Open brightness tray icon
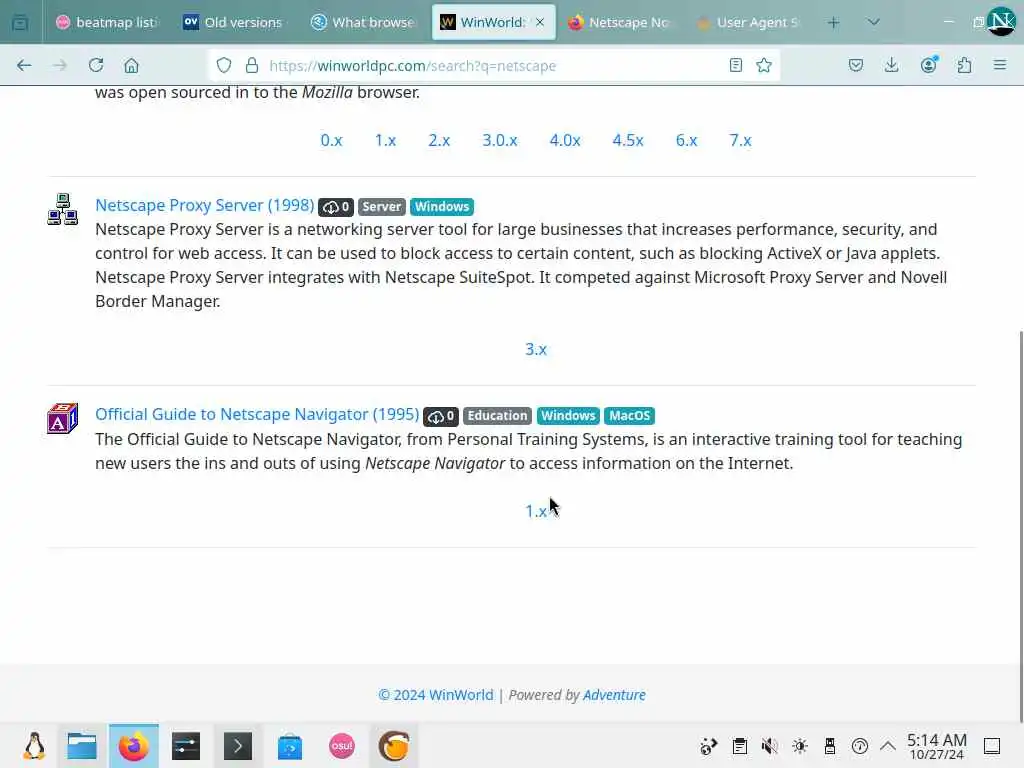Screen dimensions: 1024x768 799,746
